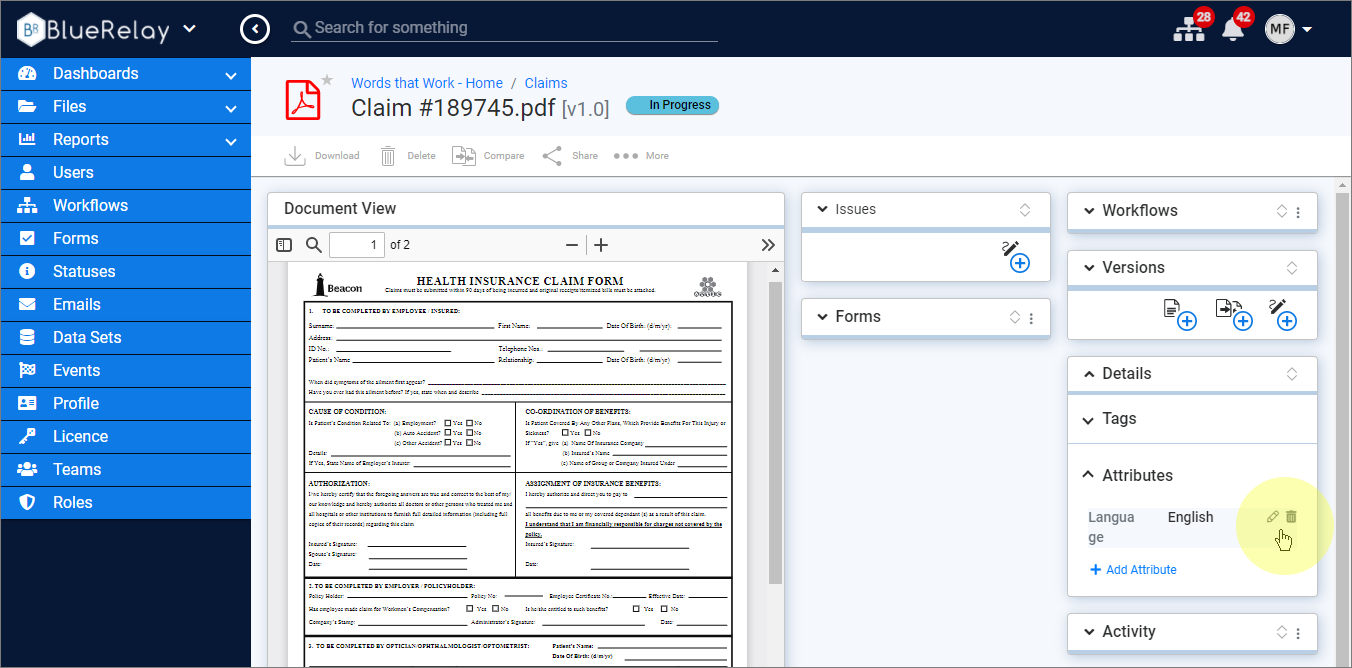
Task: Zoom out of the PDF
Action: coord(572,245)
